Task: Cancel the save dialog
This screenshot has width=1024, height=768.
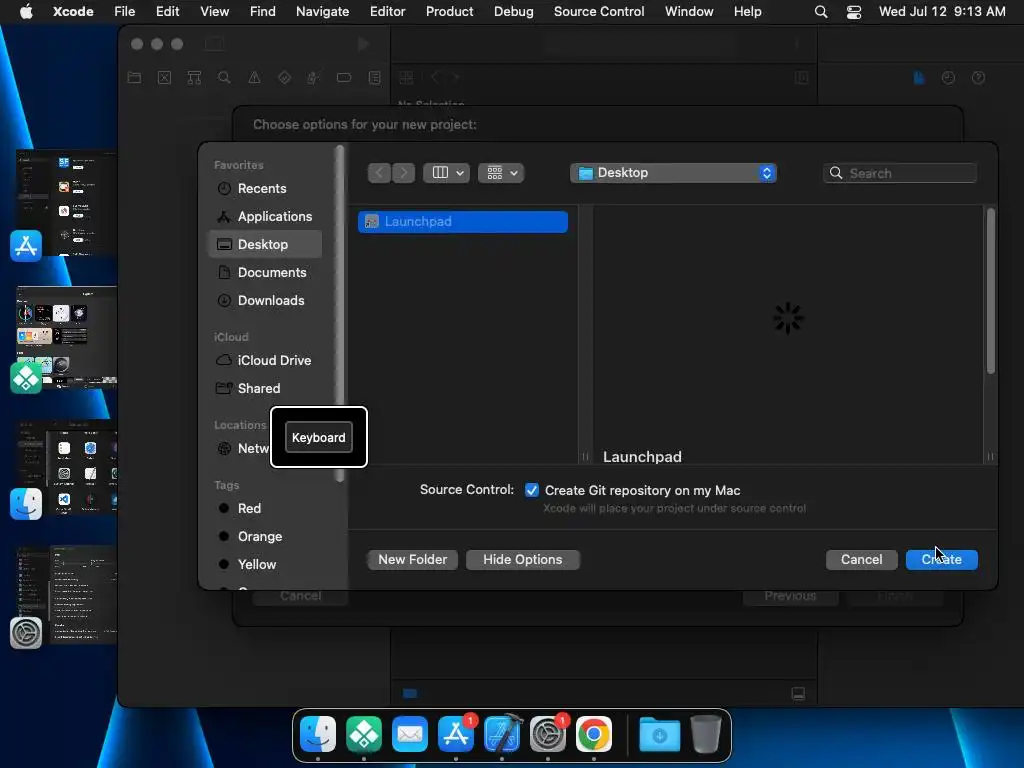Action: [x=861, y=560]
